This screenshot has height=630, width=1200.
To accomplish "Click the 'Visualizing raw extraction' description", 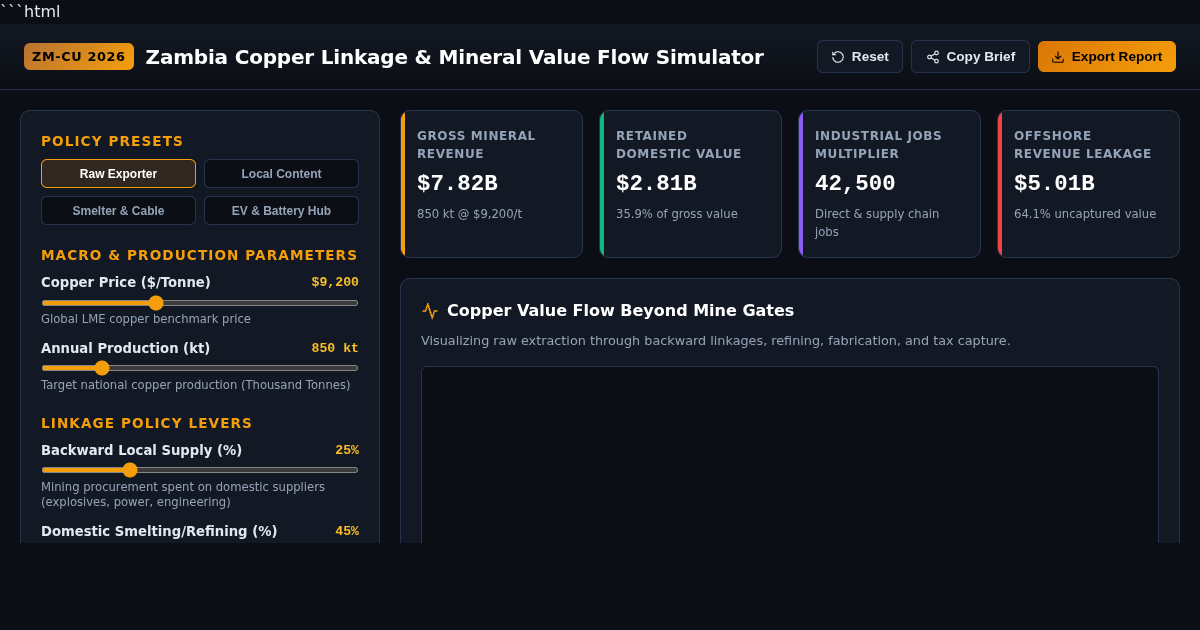I will [716, 341].
